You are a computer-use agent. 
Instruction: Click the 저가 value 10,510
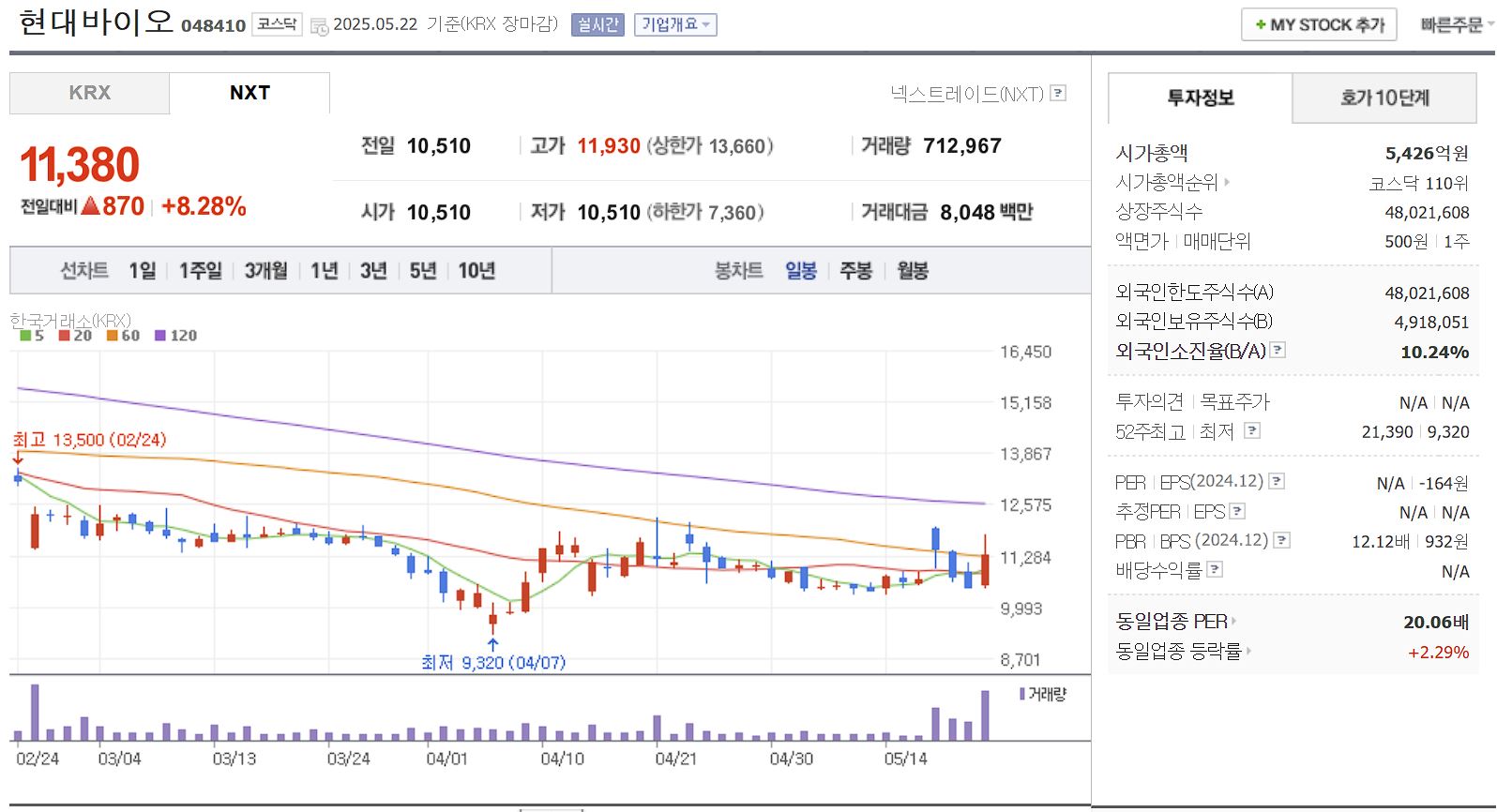tap(609, 212)
